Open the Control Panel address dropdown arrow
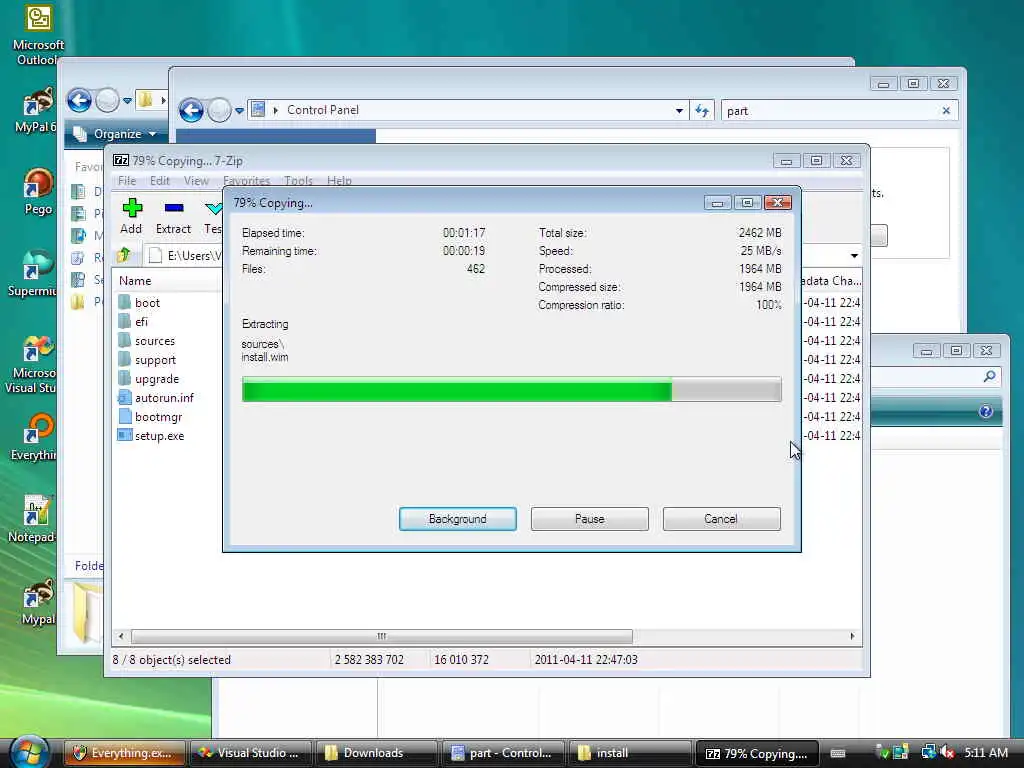This screenshot has height=768, width=1024. 679,110
